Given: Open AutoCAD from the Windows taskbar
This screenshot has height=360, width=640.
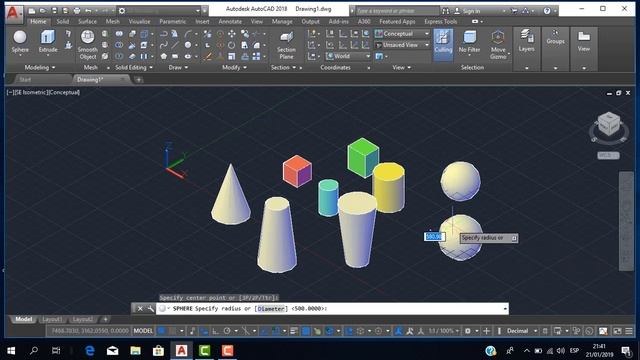Looking at the screenshot, I should (181, 351).
